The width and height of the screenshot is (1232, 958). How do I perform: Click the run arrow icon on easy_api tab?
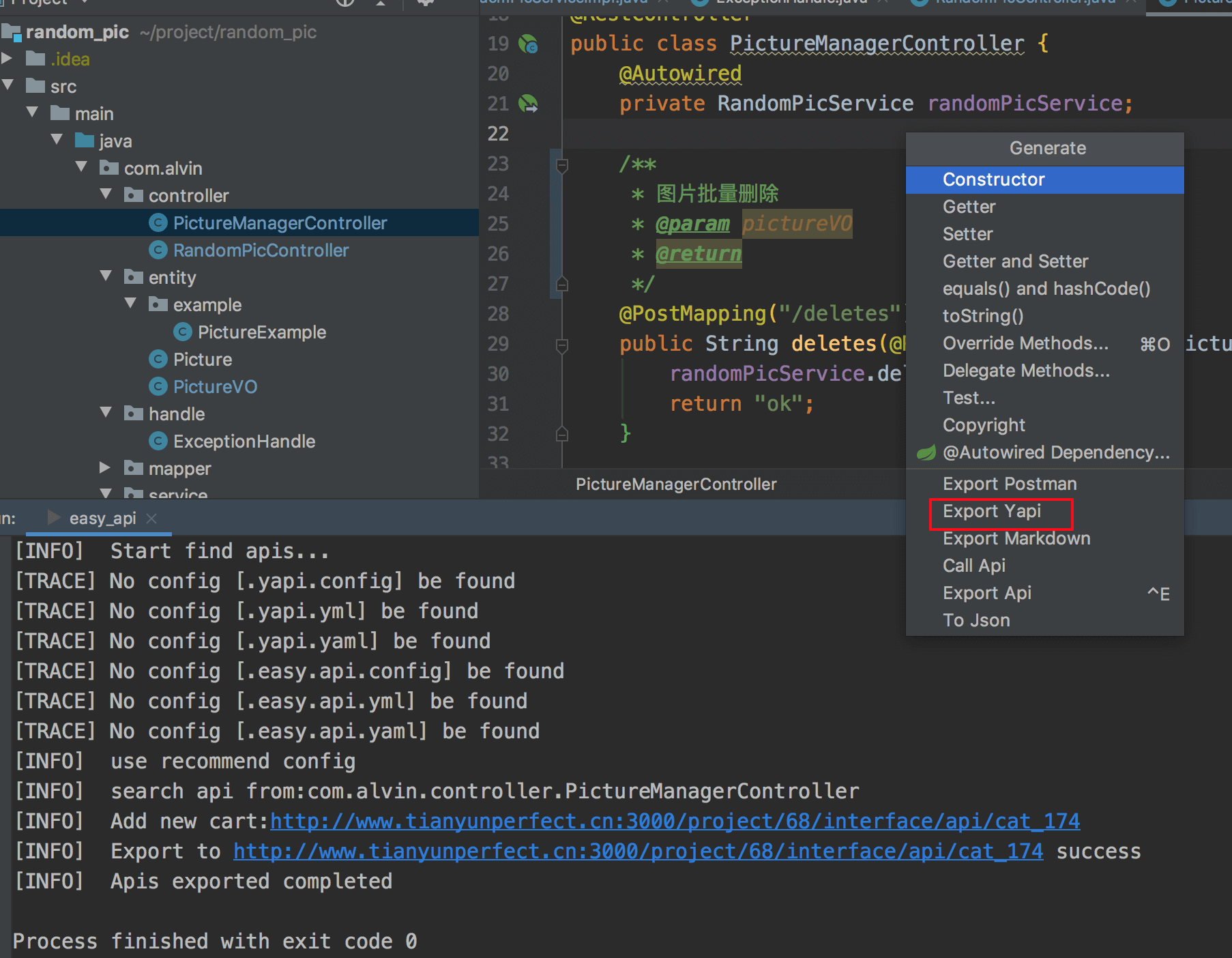click(x=54, y=518)
